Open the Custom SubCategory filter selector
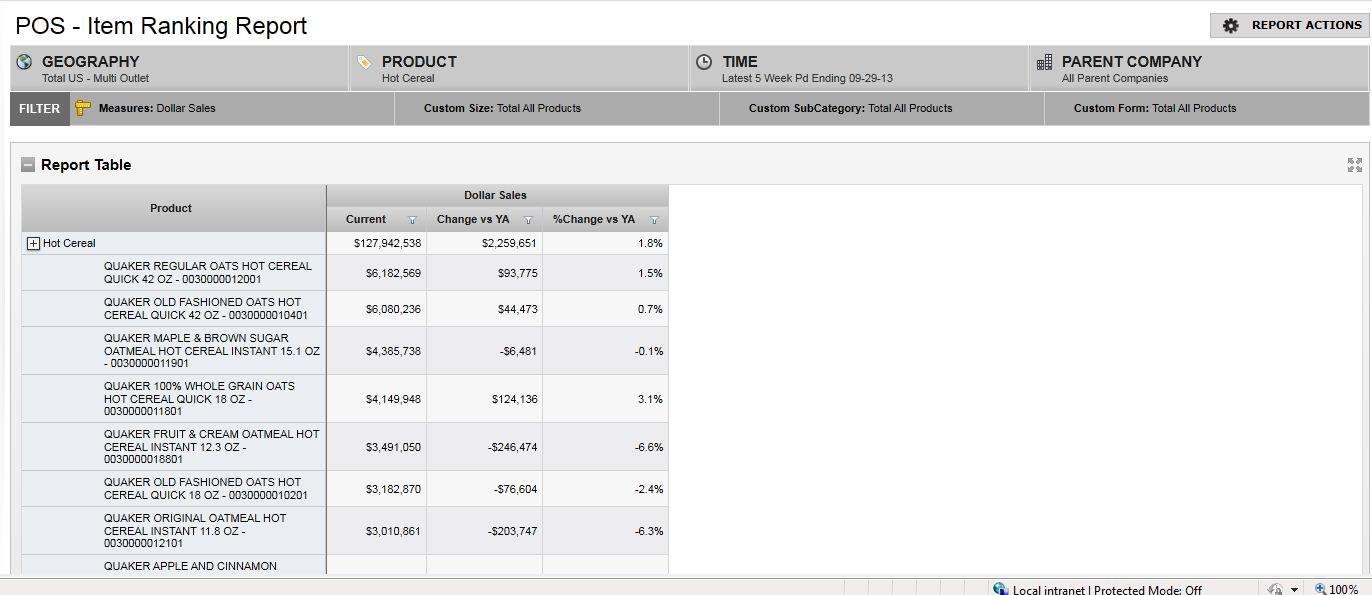Screen dimensions: 1372x595 [850, 108]
